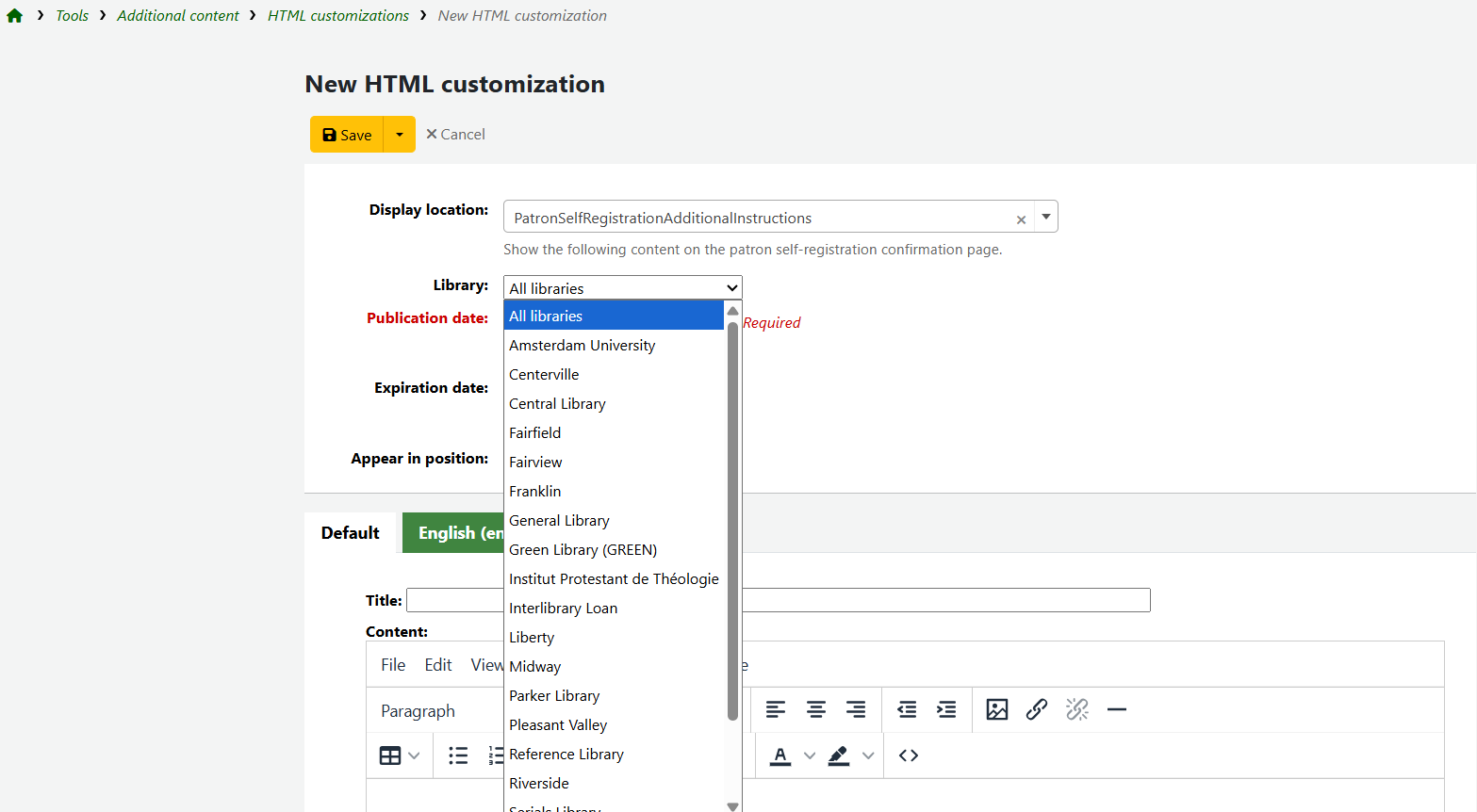This screenshot has width=1477, height=812.
Task: Open the File menu in the editor
Action: pos(393,665)
